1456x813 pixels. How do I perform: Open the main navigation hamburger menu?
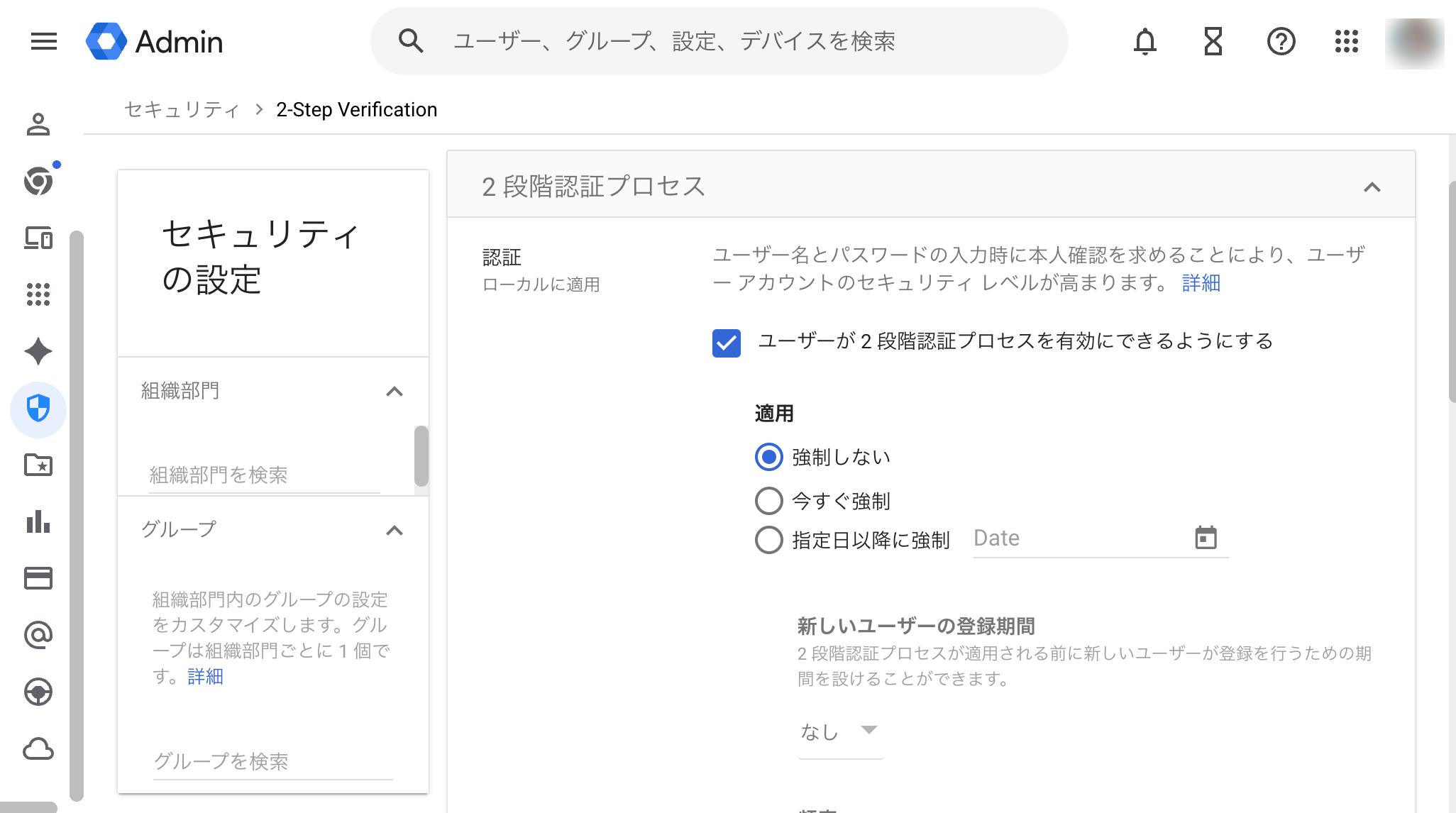pyautogui.click(x=43, y=42)
